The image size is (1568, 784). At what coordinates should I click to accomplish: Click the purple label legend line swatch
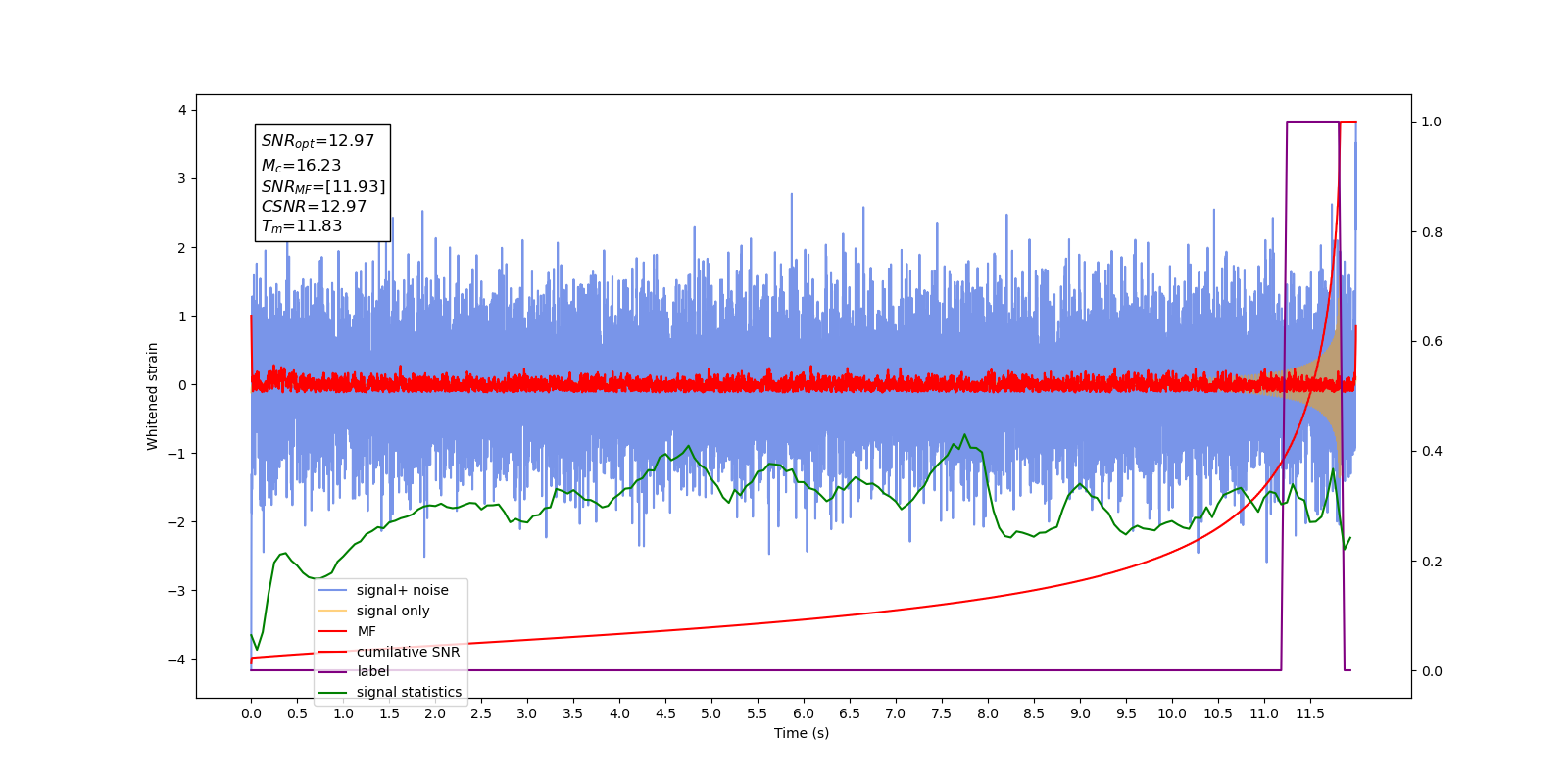(x=333, y=671)
